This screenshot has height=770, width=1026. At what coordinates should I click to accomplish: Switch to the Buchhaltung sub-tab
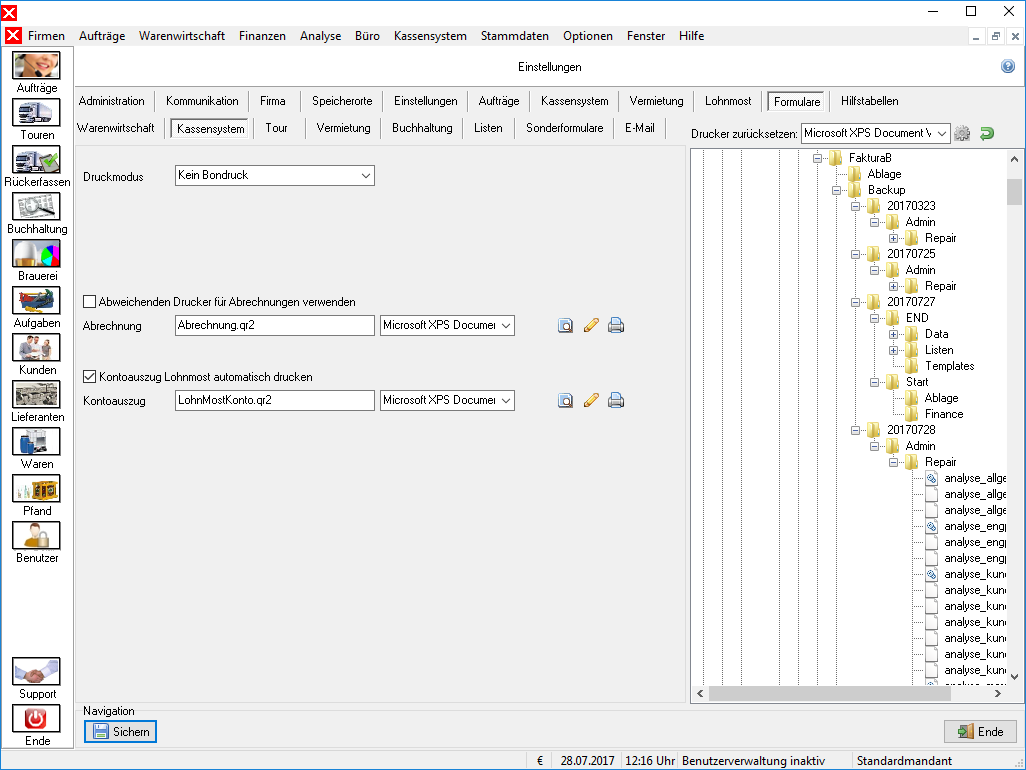tap(422, 128)
